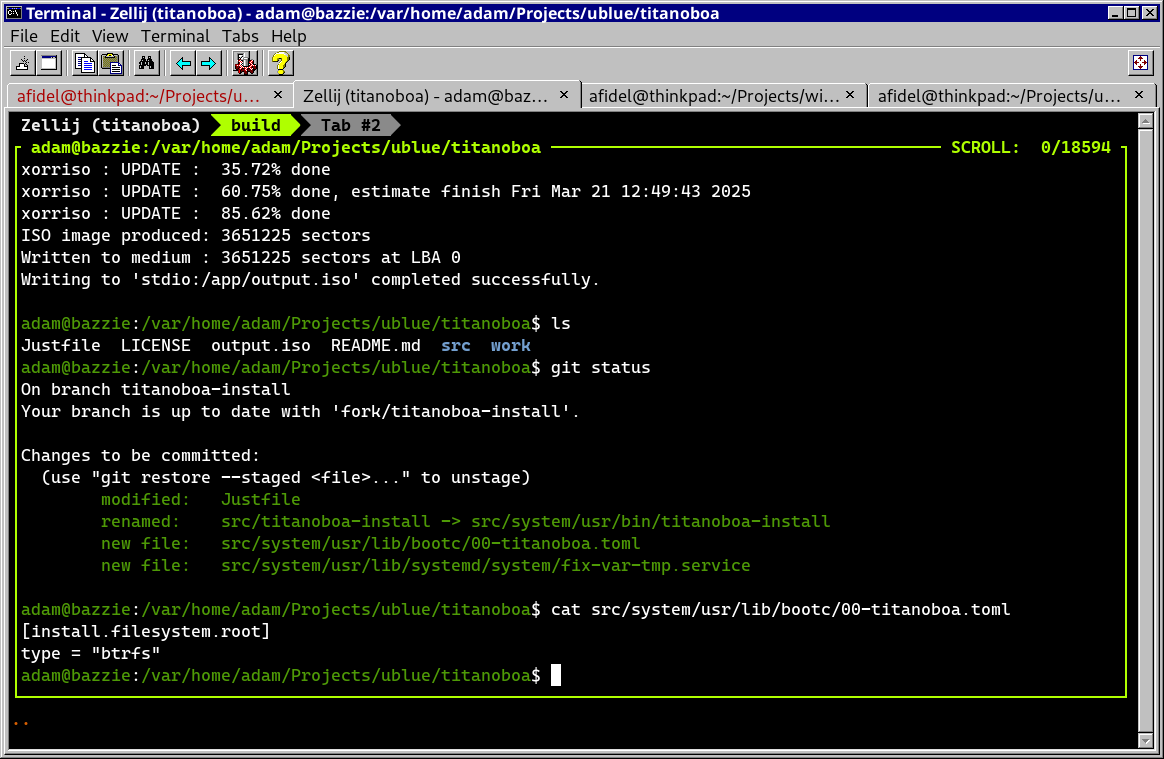Close the red-titled afidel@thinkpad tab

[x=278, y=95]
